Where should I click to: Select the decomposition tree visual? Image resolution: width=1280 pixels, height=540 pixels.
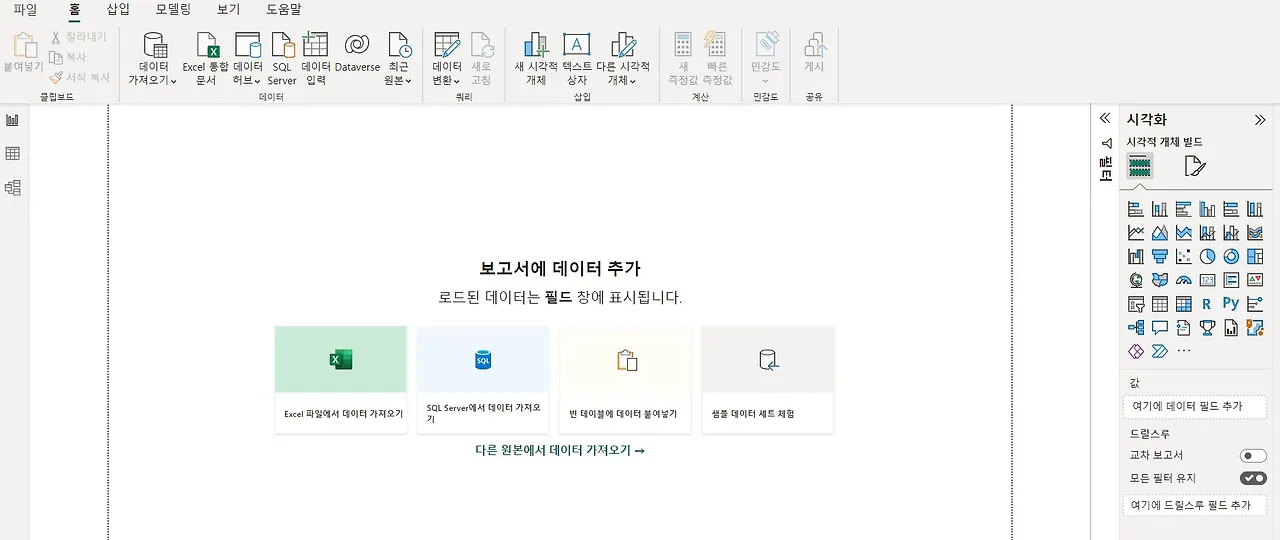1136,327
